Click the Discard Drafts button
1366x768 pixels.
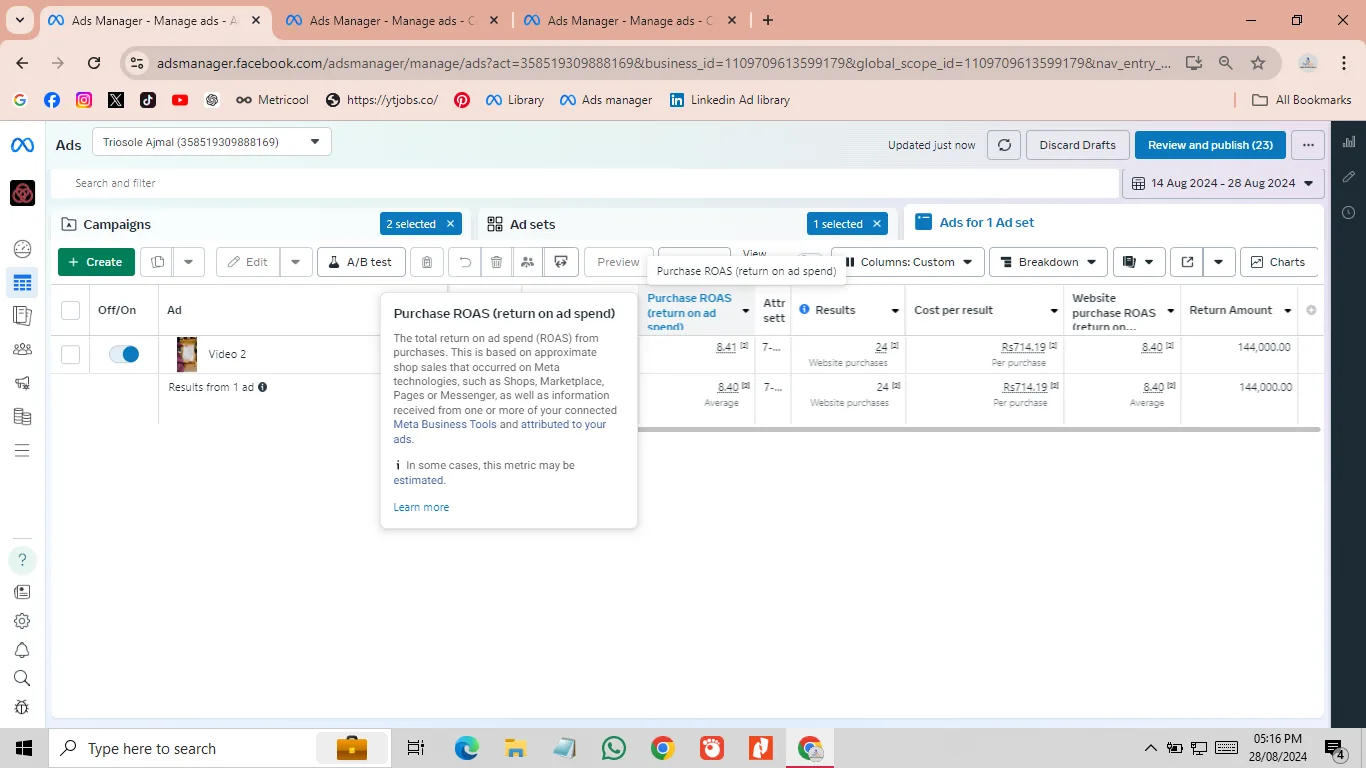pos(1077,145)
